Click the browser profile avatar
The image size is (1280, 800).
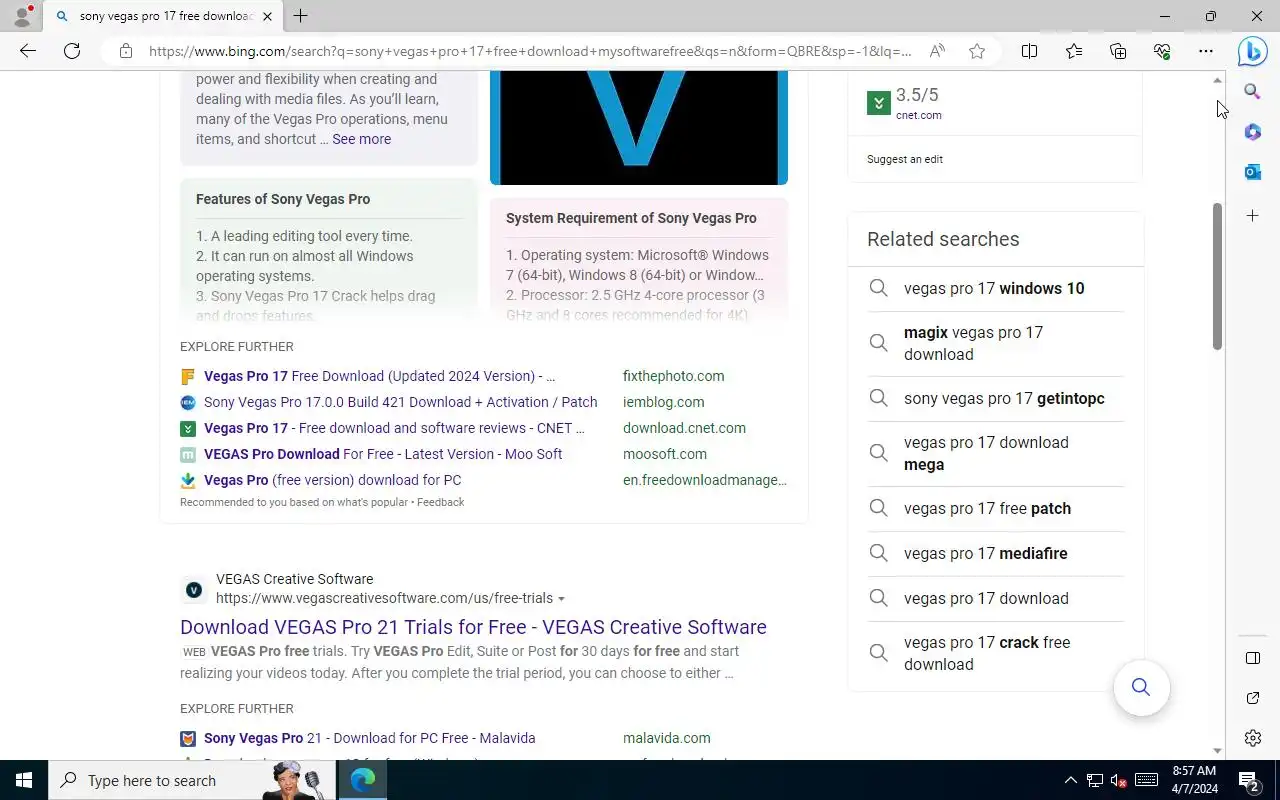[x=22, y=16]
